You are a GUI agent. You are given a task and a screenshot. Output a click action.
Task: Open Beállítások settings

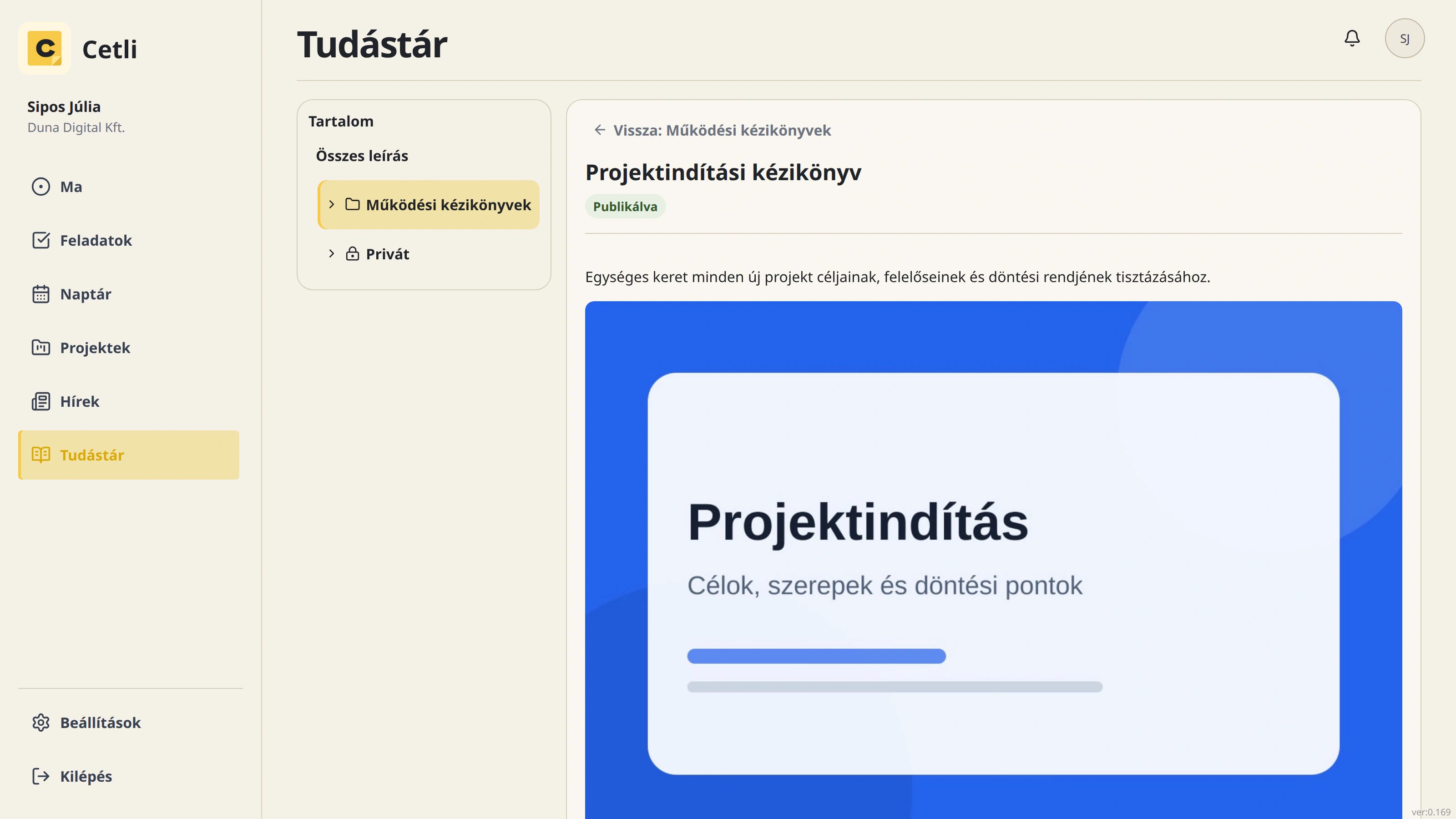click(x=129, y=723)
